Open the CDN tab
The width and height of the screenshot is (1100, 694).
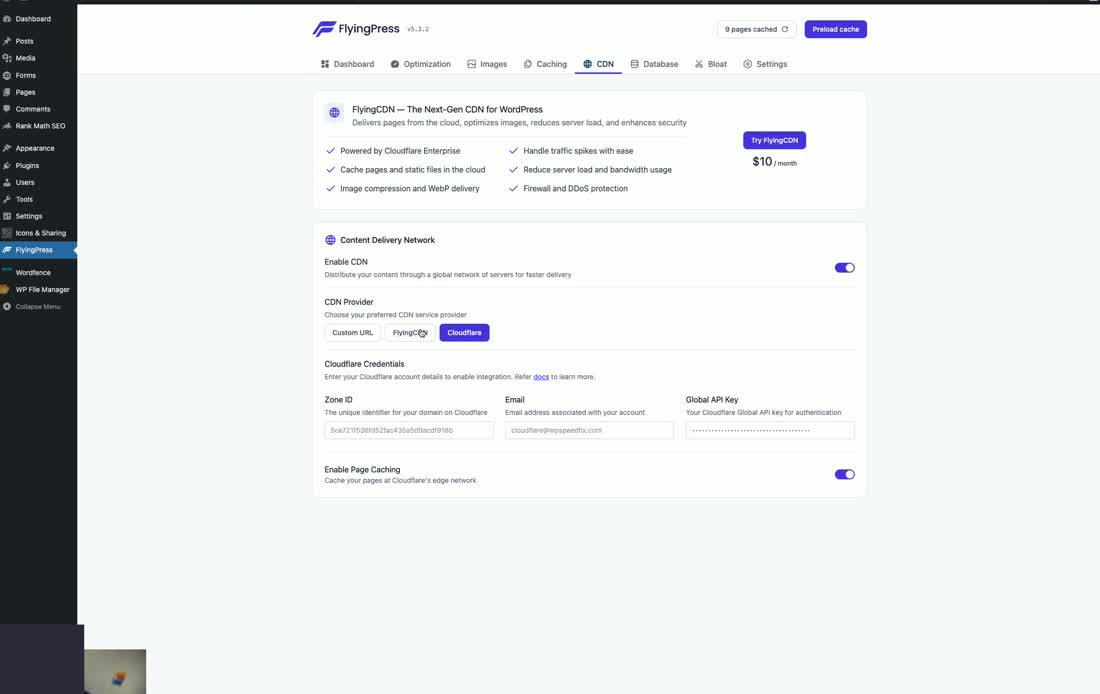coord(598,64)
